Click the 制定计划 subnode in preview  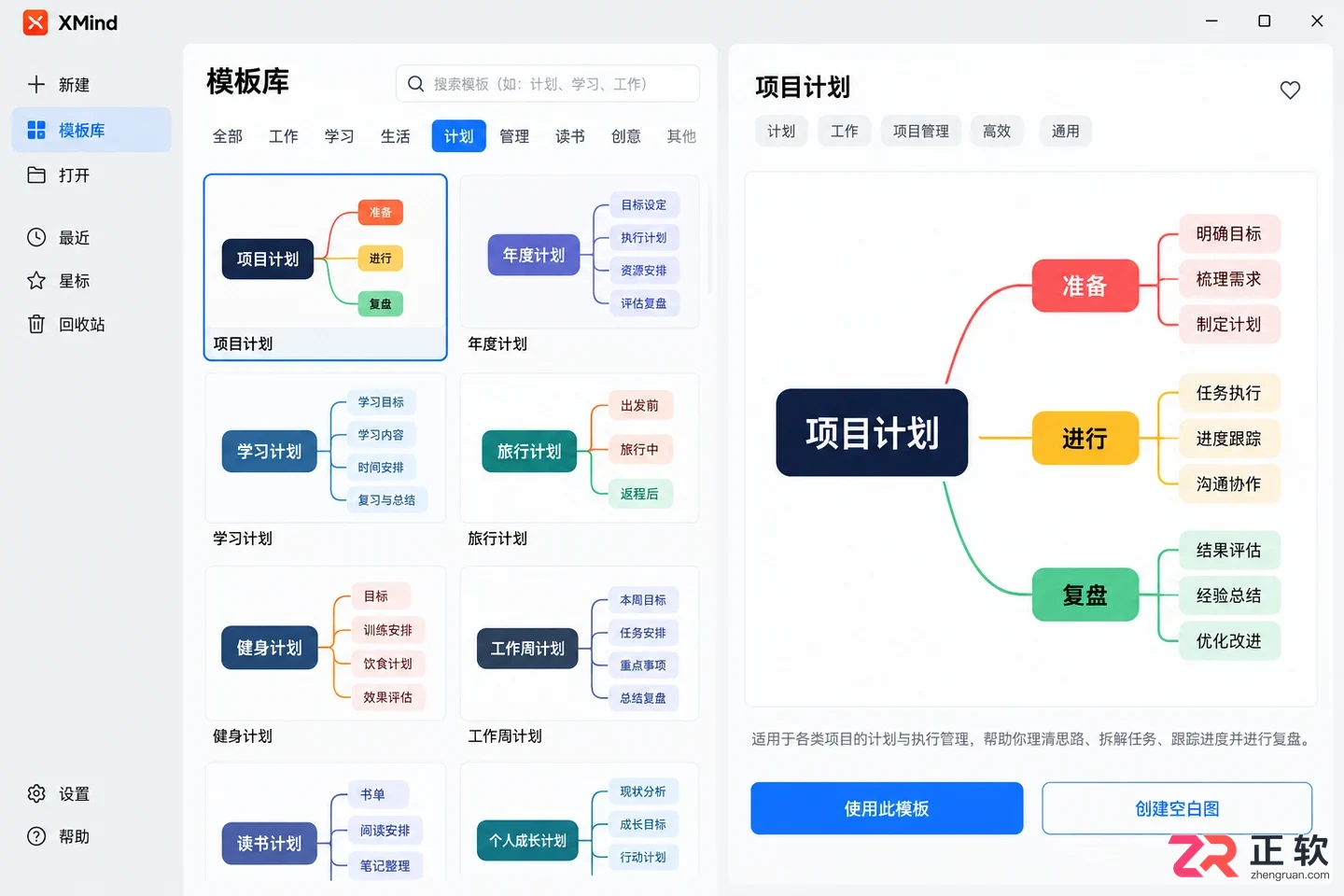(x=1229, y=324)
